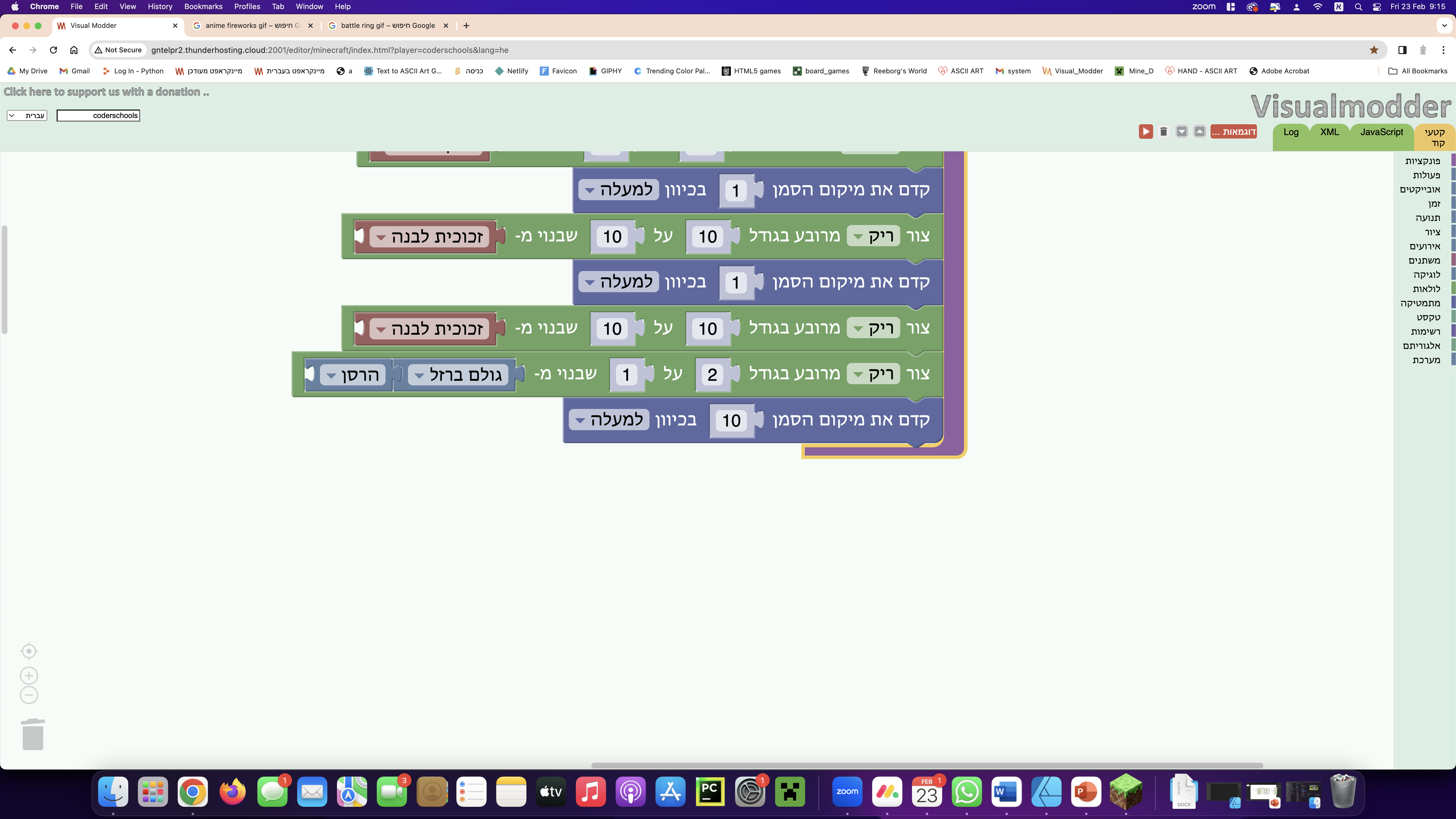Open the פעולות toolbox category
This screenshot has width=1456, height=819.
(x=1426, y=175)
